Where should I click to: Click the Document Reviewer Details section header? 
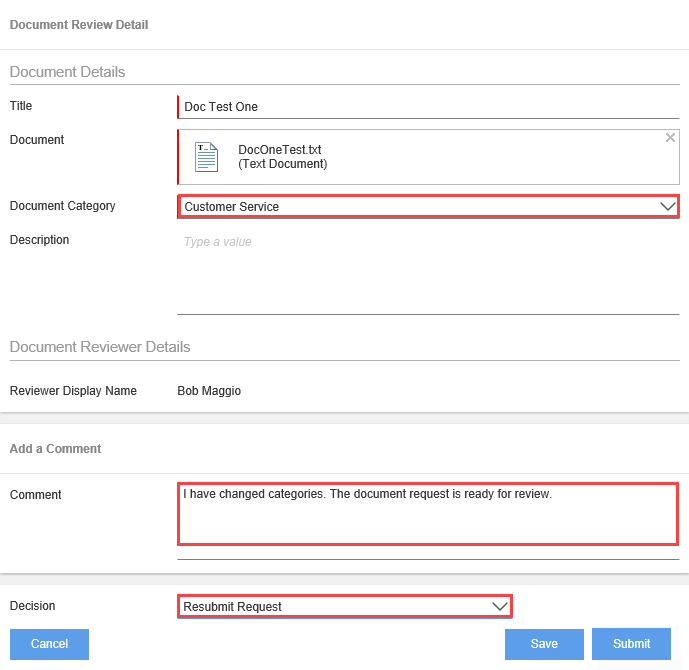[x=100, y=347]
